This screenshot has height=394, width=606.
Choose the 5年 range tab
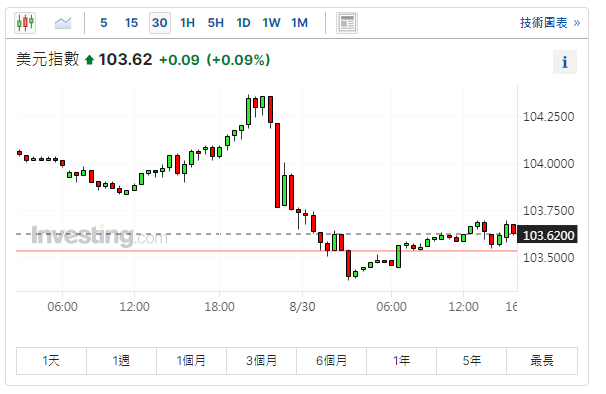(x=471, y=361)
